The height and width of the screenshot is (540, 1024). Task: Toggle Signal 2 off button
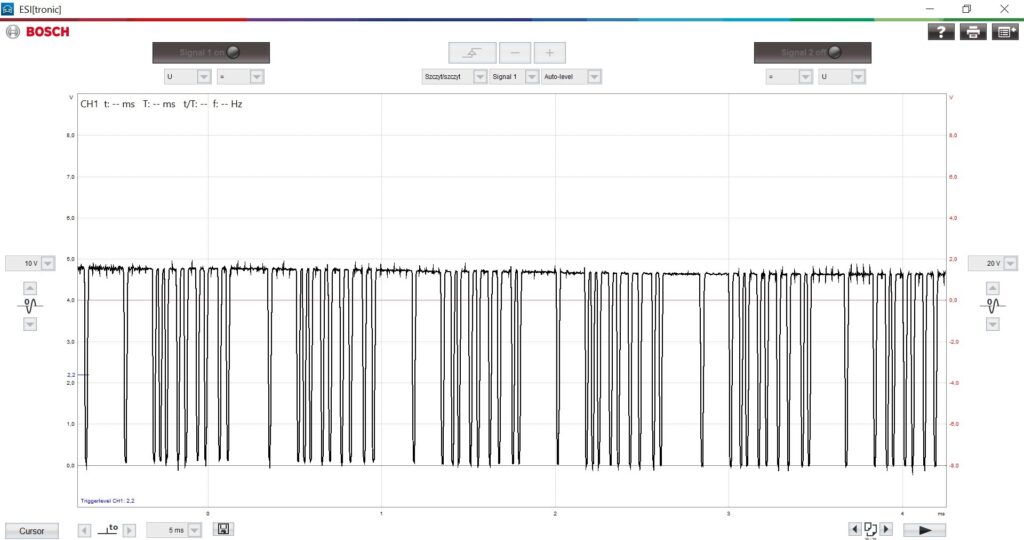click(x=812, y=53)
